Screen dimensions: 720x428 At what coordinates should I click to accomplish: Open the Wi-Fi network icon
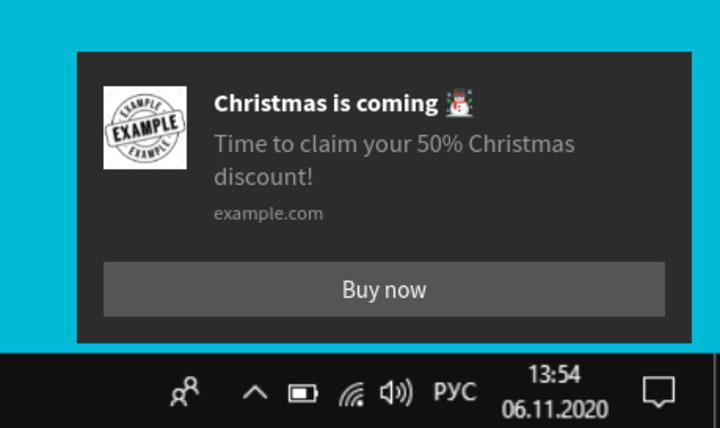click(x=352, y=394)
